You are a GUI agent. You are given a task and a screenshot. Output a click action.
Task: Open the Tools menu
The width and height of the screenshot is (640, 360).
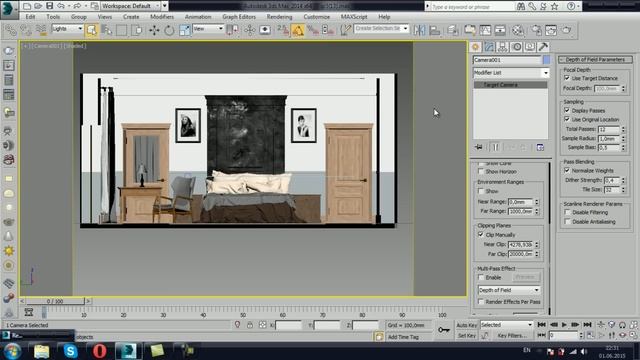pos(53,17)
